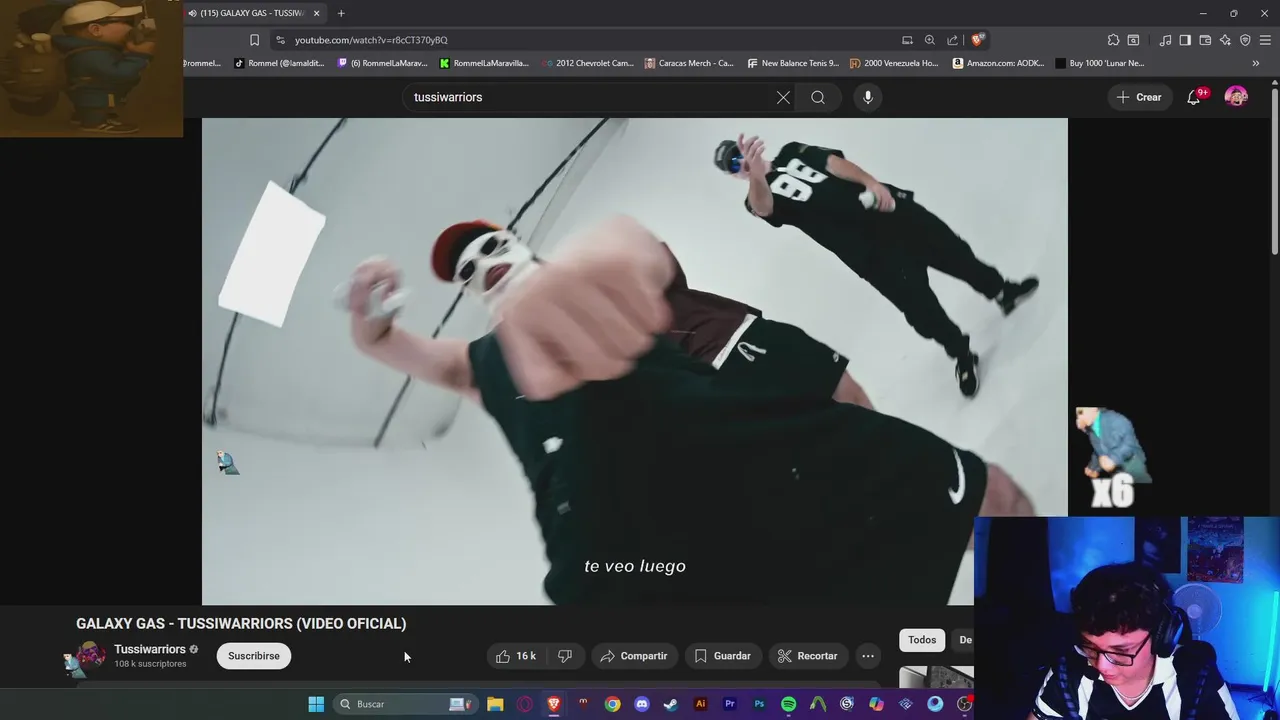Subscribe with the Suscribirse button
Image resolution: width=1280 pixels, height=720 pixels.
point(254,656)
